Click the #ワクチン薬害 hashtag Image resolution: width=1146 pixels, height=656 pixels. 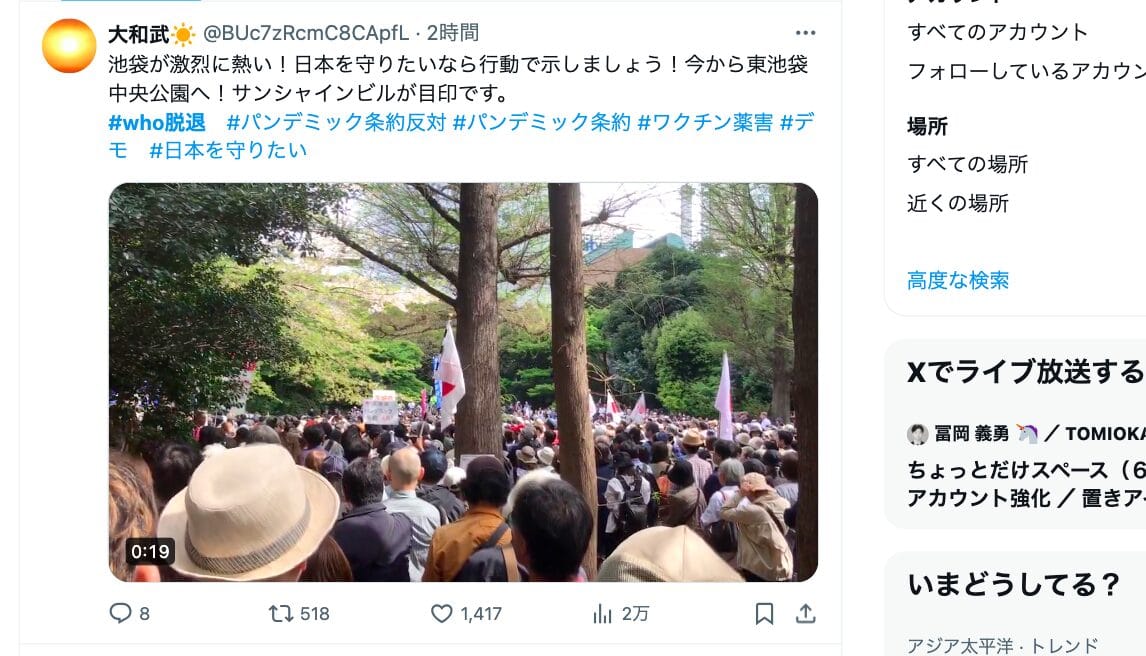pos(705,122)
